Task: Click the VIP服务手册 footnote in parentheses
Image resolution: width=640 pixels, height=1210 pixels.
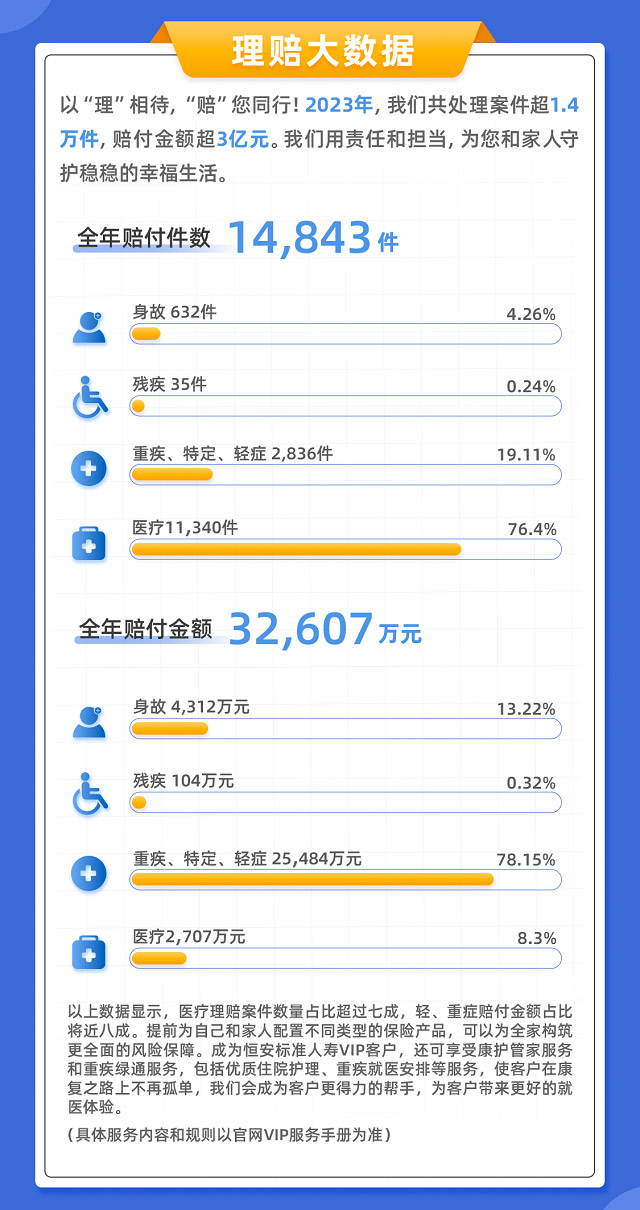Action: pyautogui.click(x=228, y=1135)
